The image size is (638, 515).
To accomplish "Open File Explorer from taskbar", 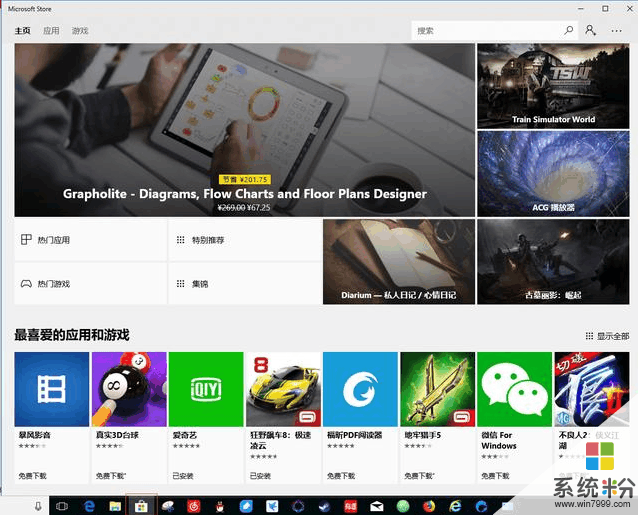I will tap(115, 506).
